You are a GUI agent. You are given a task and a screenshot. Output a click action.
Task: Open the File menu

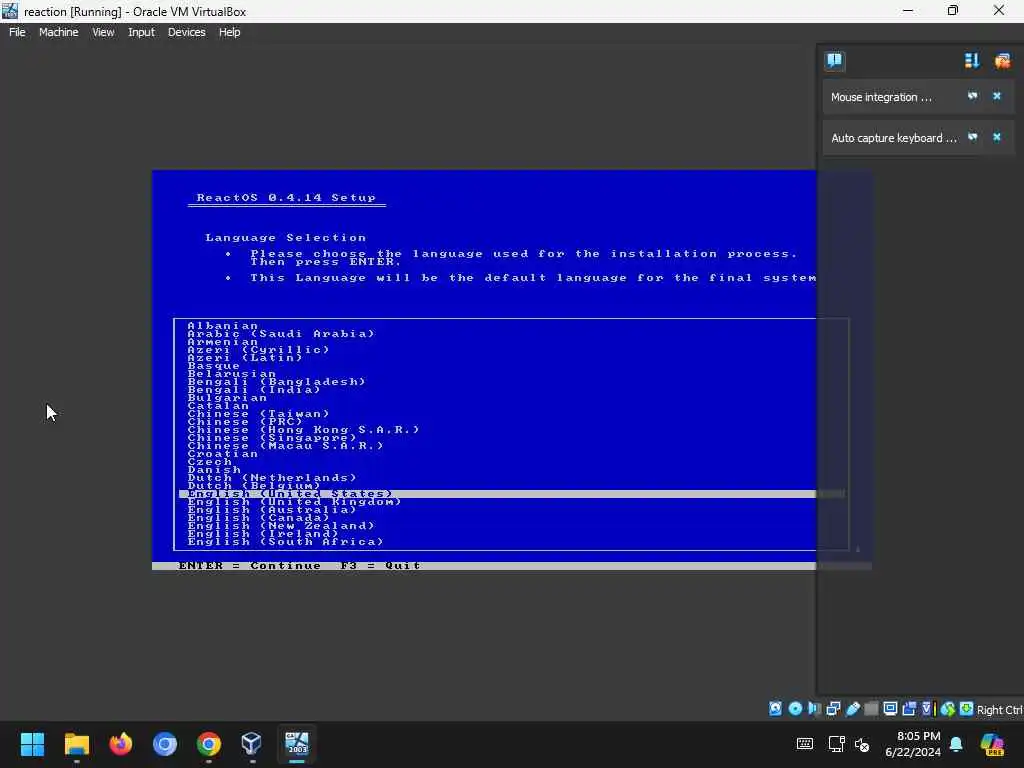[x=17, y=32]
